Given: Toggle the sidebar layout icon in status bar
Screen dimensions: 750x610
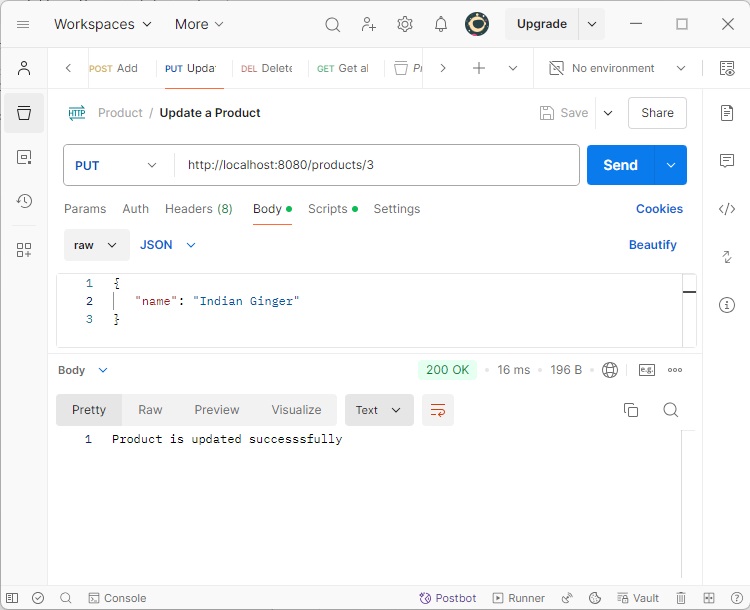Looking at the screenshot, I should [13, 598].
